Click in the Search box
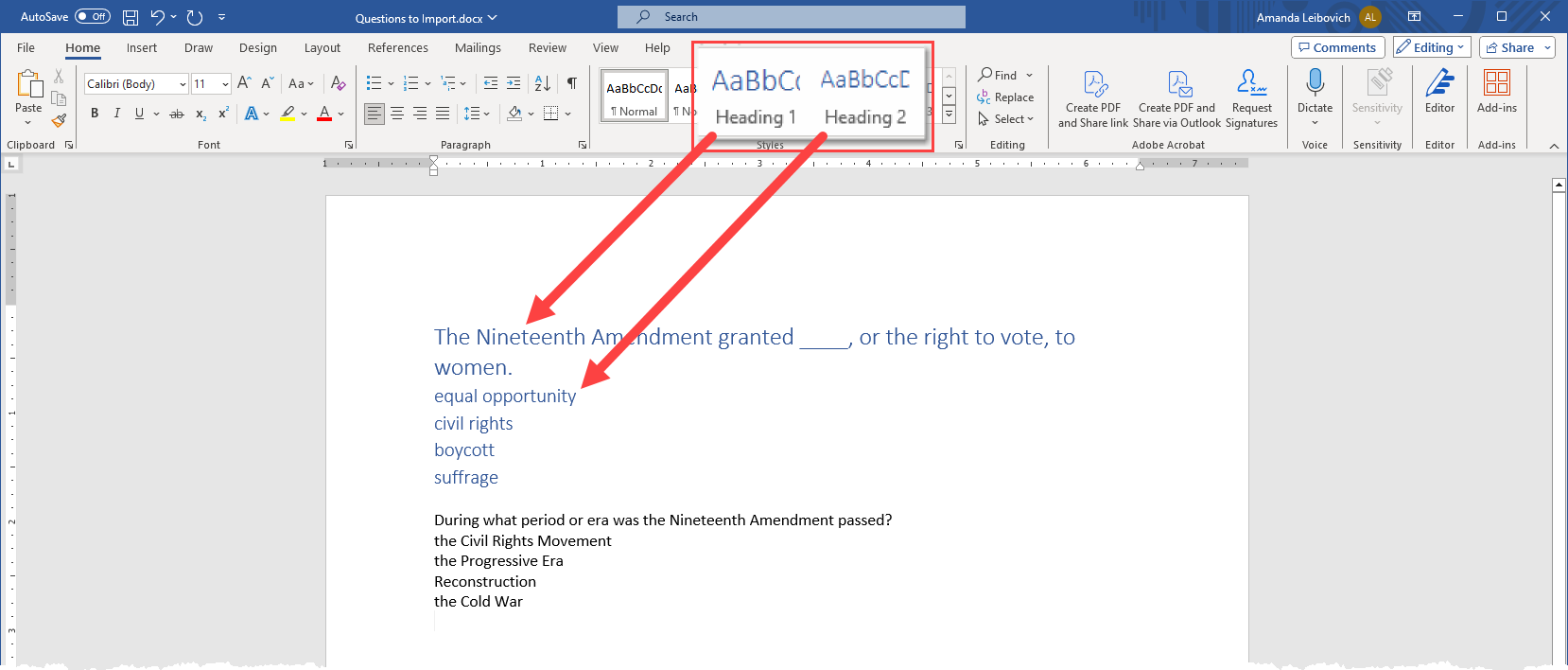 coord(791,17)
